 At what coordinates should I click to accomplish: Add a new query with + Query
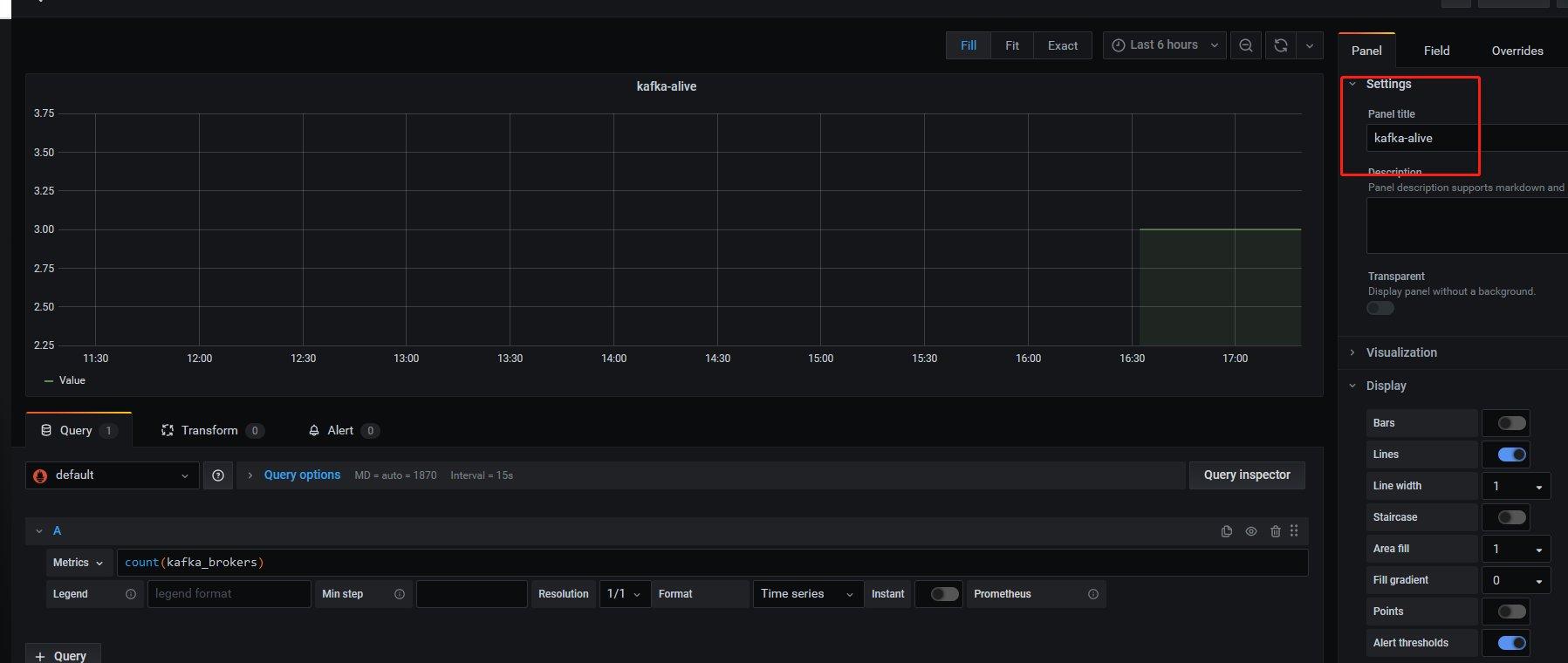click(63, 655)
